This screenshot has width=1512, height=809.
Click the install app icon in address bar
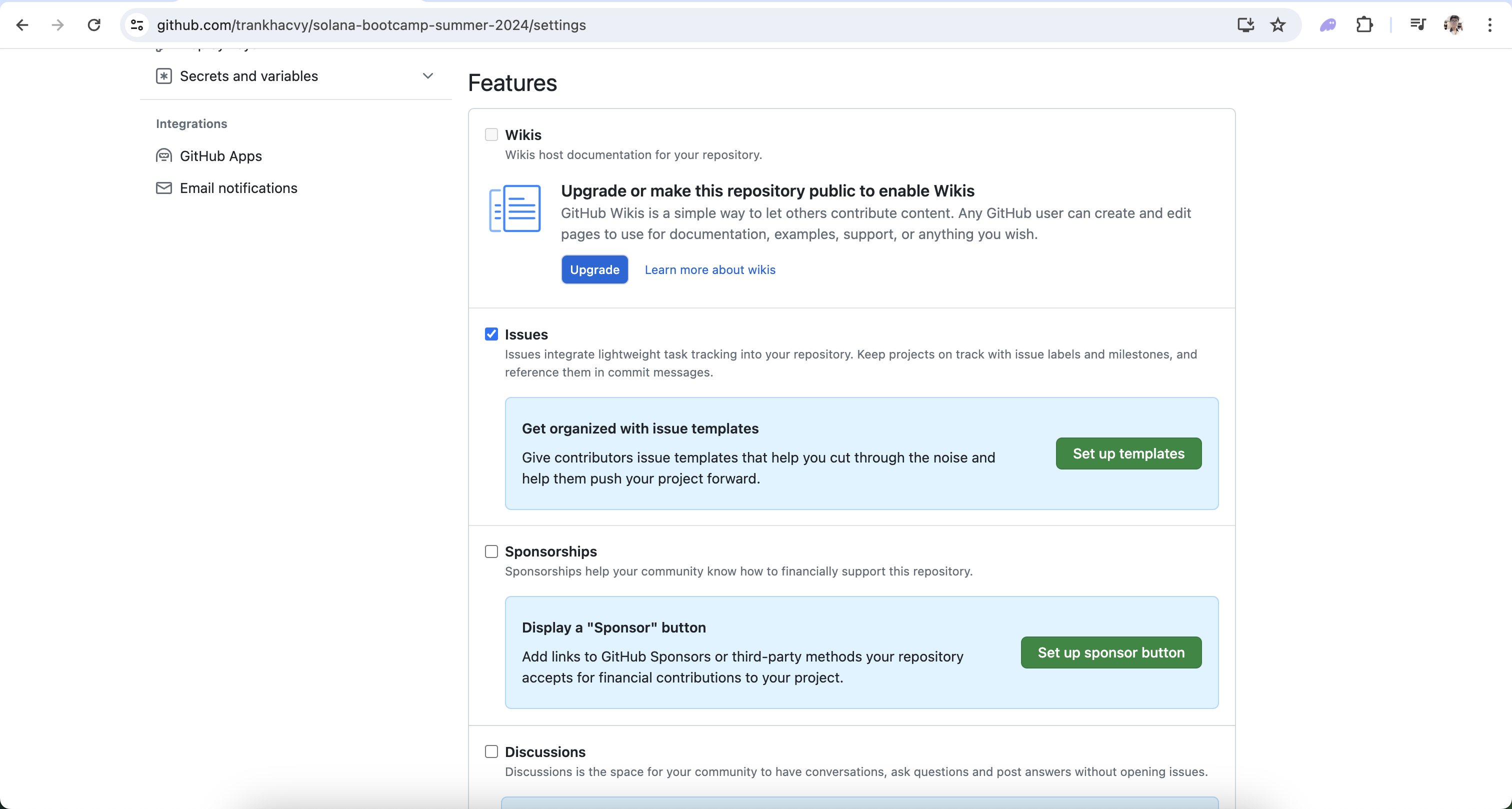pyautogui.click(x=1245, y=24)
